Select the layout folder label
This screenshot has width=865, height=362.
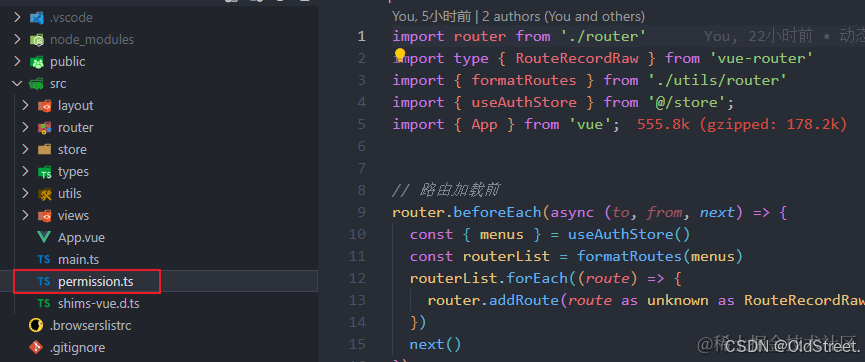(x=76, y=105)
